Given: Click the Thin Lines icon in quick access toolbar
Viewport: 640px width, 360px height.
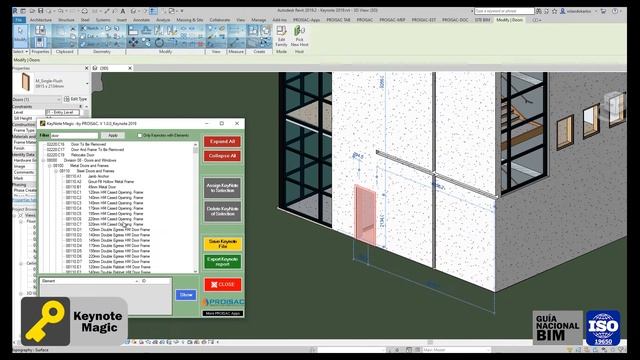Looking at the screenshot, I should coord(153,11).
